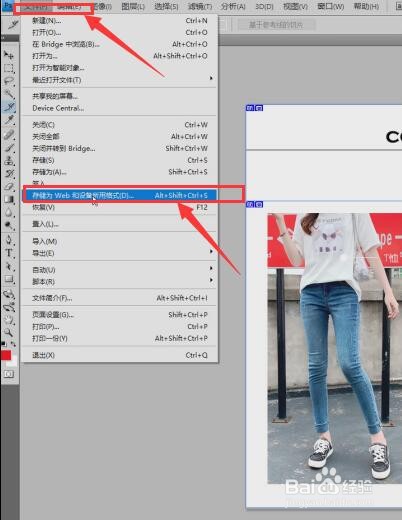Select the Eraser tool
Image resolution: width=402 pixels, height=520 pixels.
click(9, 186)
